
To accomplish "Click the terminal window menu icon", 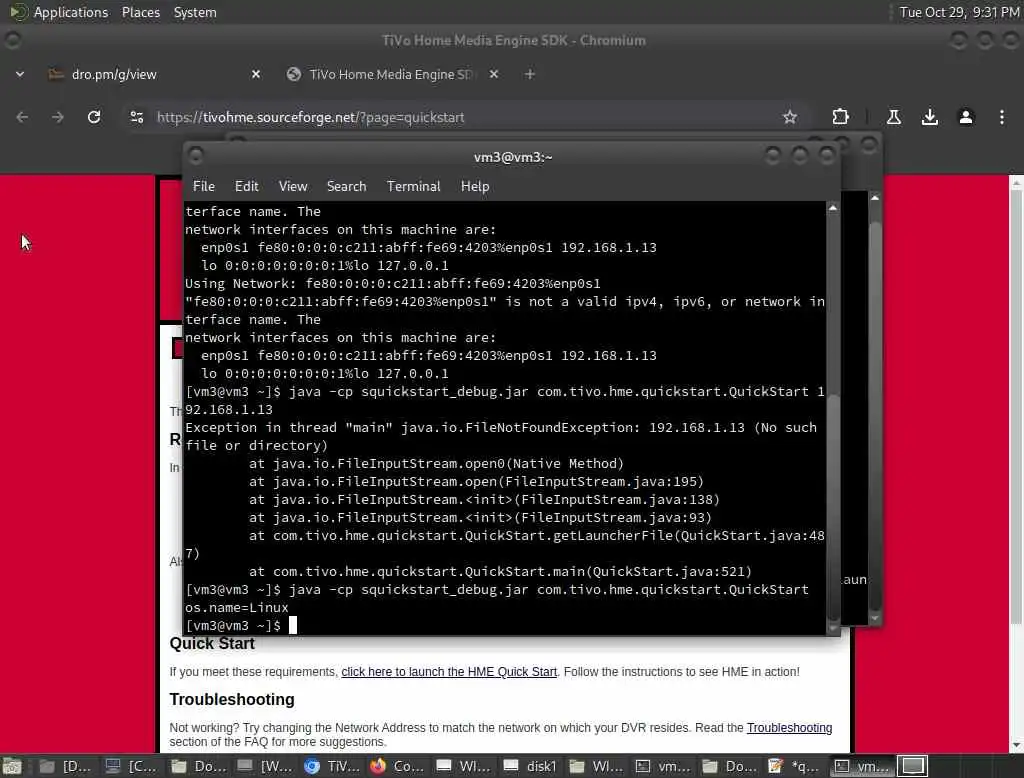I will tap(195, 155).
